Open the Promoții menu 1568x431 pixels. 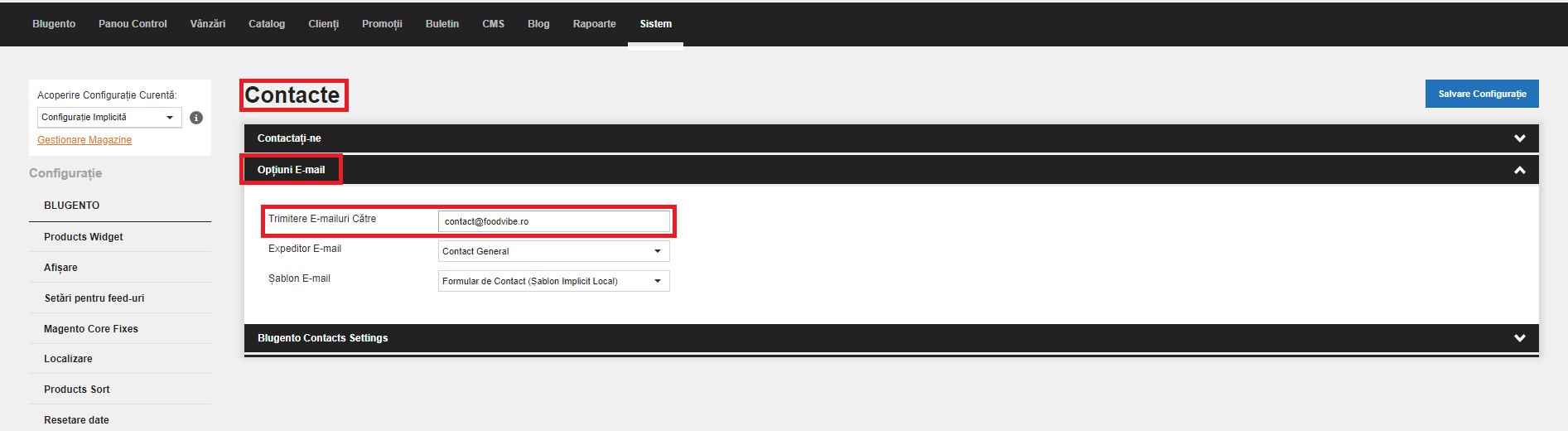pyautogui.click(x=382, y=24)
